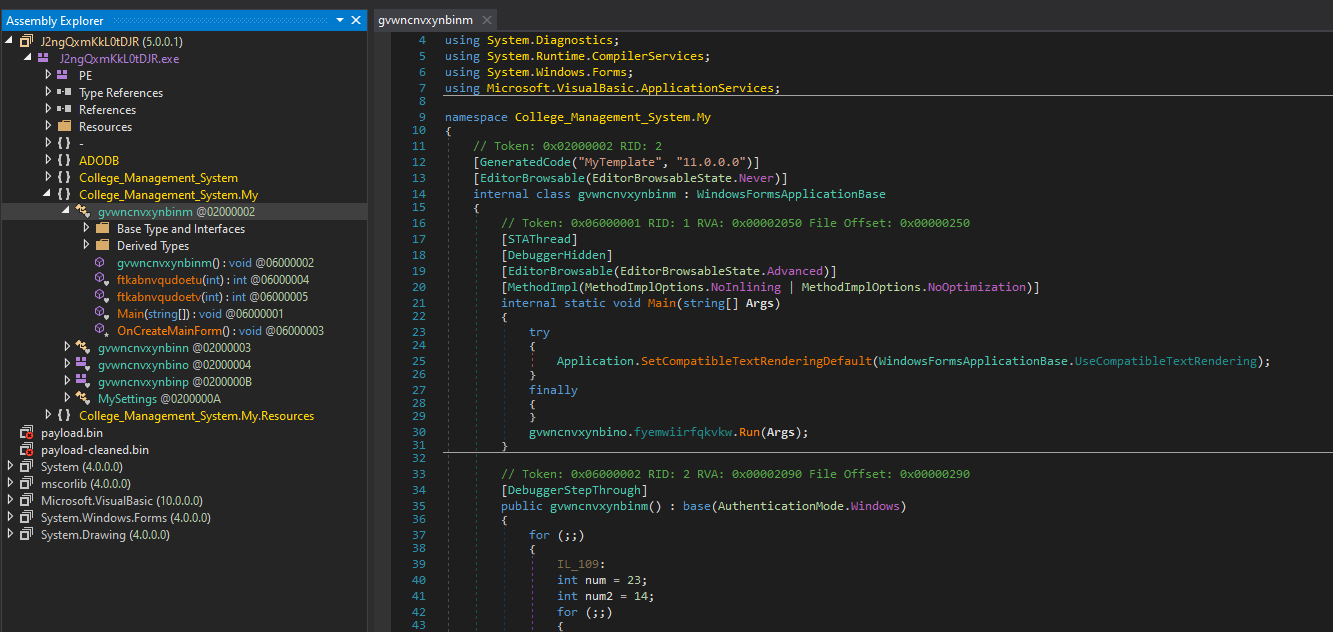Click the mscorlib assembly icon
Image resolution: width=1333 pixels, height=632 pixels.
26,484
